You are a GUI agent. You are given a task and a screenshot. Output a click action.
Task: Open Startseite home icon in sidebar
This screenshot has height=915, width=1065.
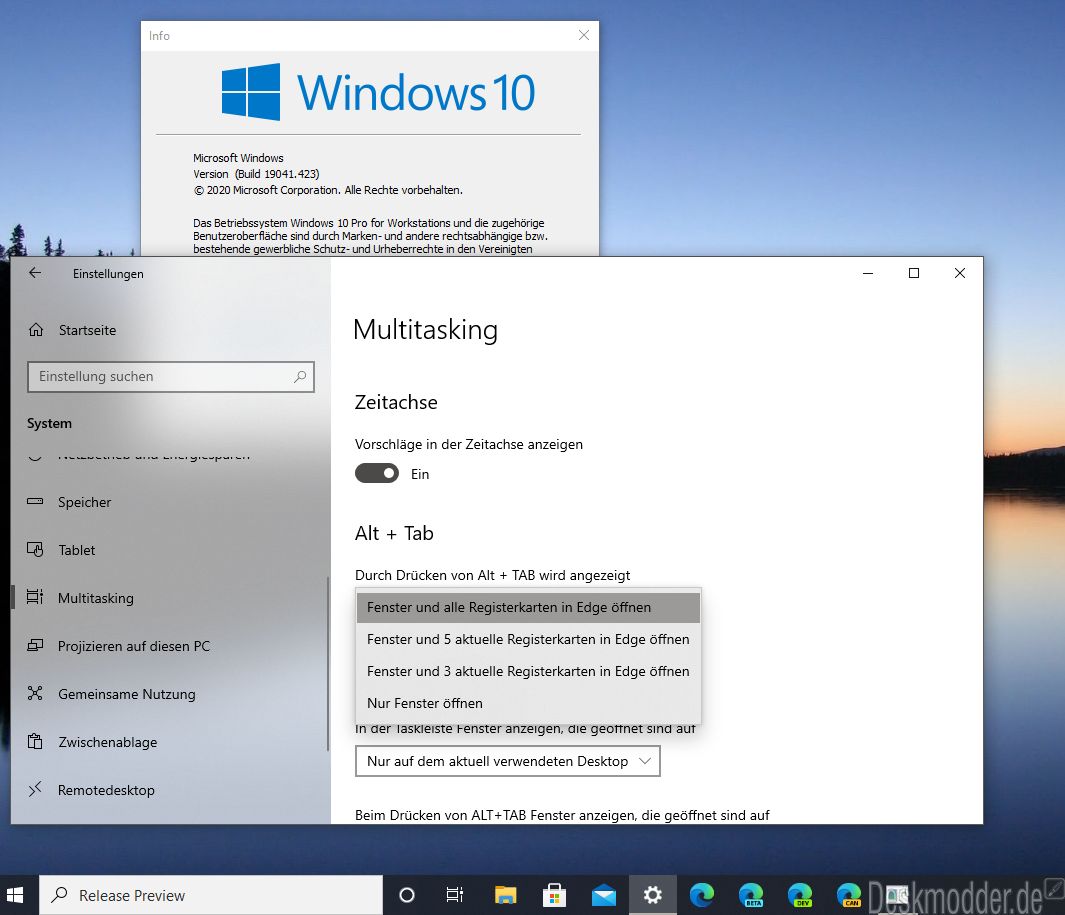[36, 330]
